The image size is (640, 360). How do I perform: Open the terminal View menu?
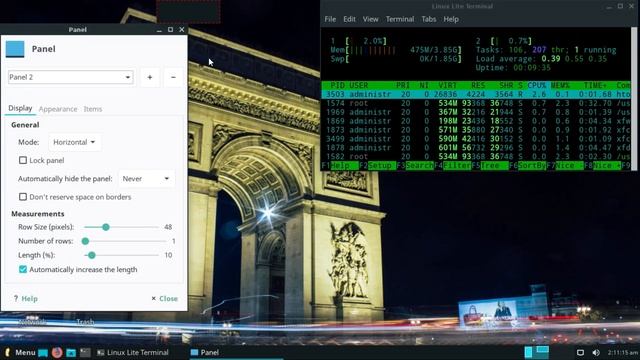pyautogui.click(x=370, y=19)
